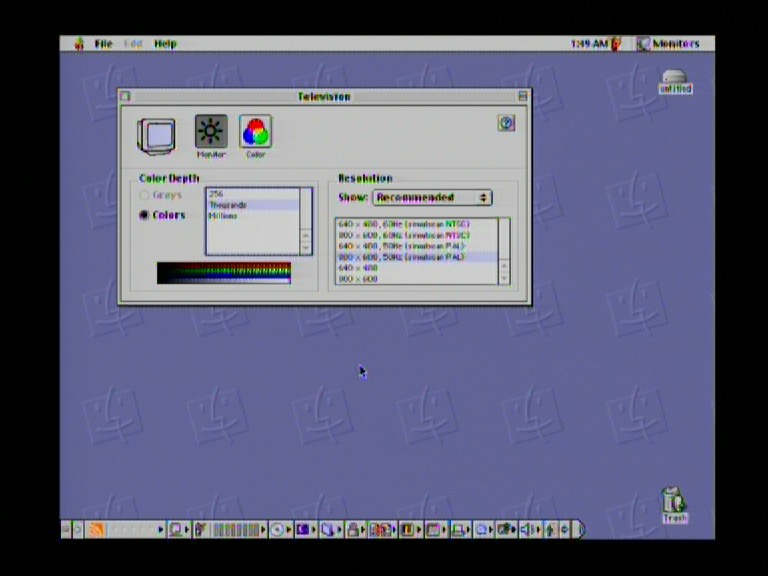Open the untitled disk on the desktop
Screen dimensions: 768x576
click(675, 82)
